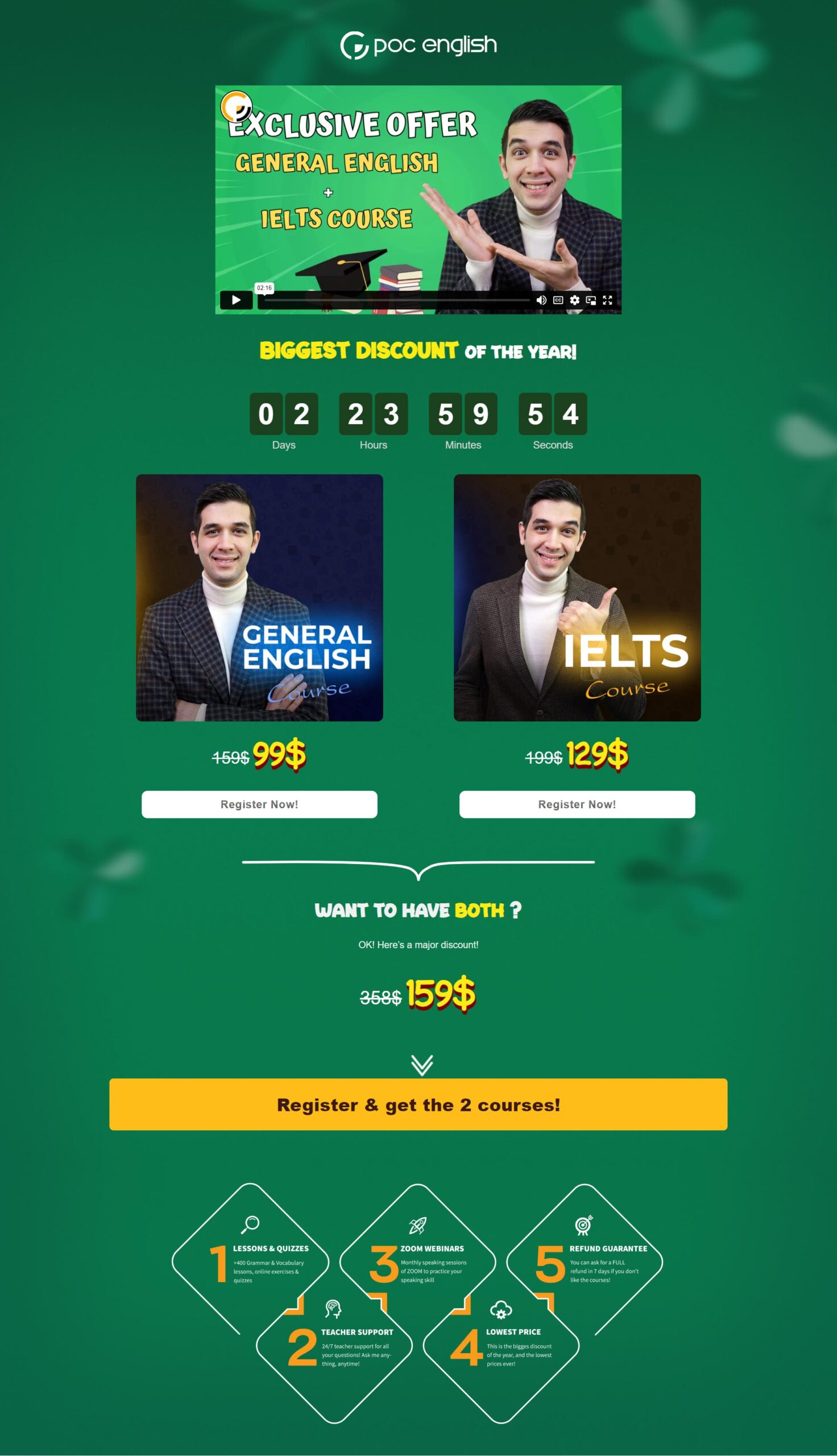
Task: Click double chevron arrow above yellow button
Action: (x=422, y=1065)
